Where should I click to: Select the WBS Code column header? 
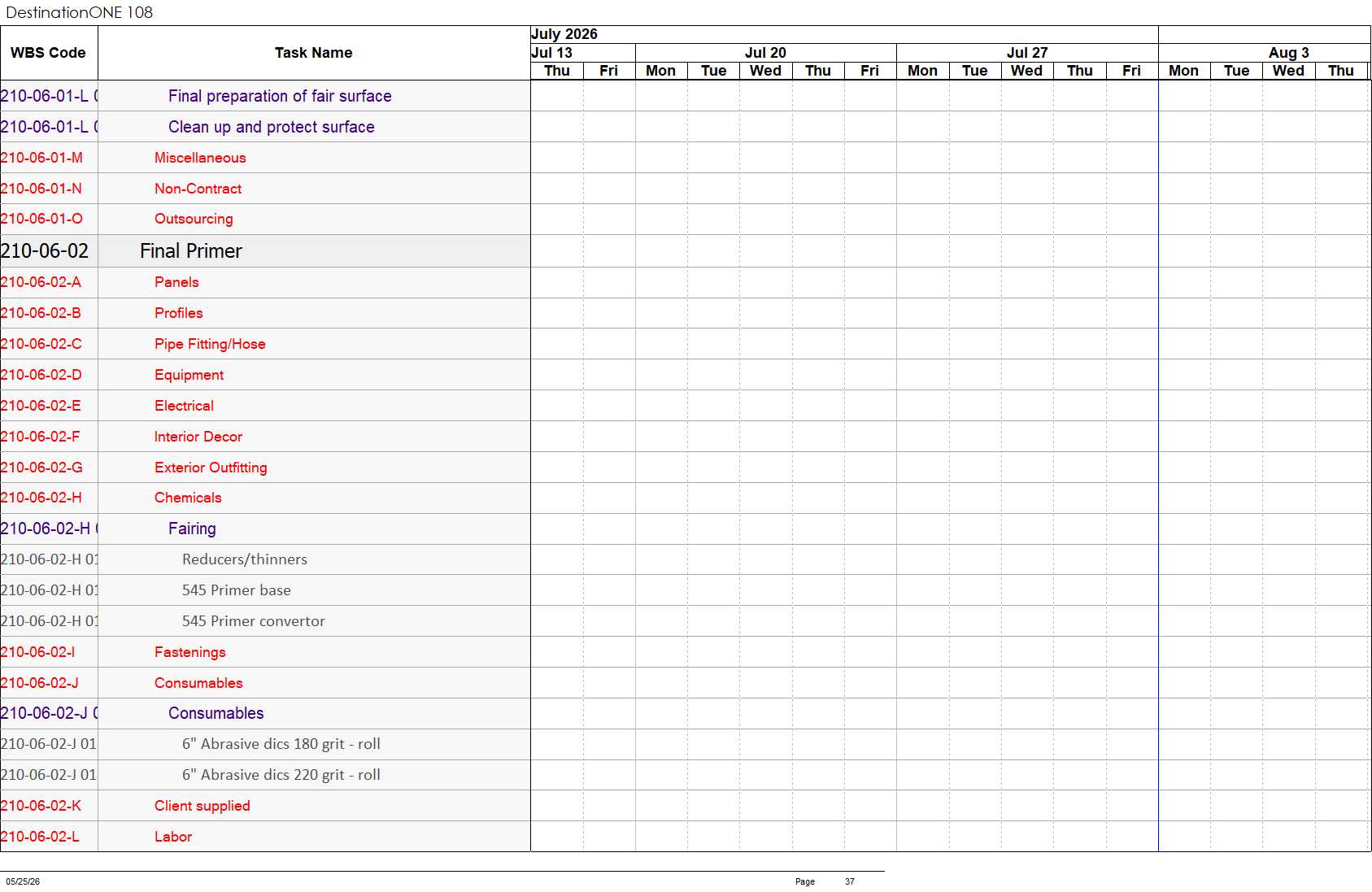(x=48, y=53)
